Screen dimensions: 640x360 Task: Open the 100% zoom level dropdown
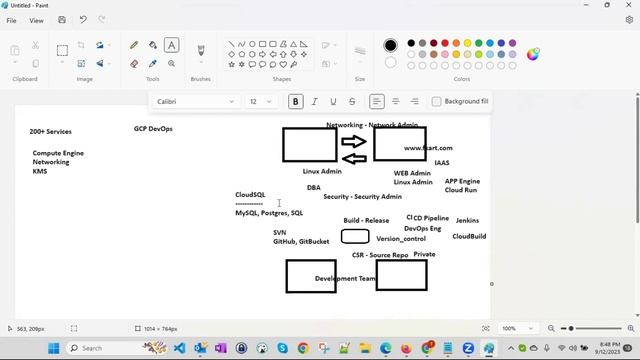pos(517,329)
